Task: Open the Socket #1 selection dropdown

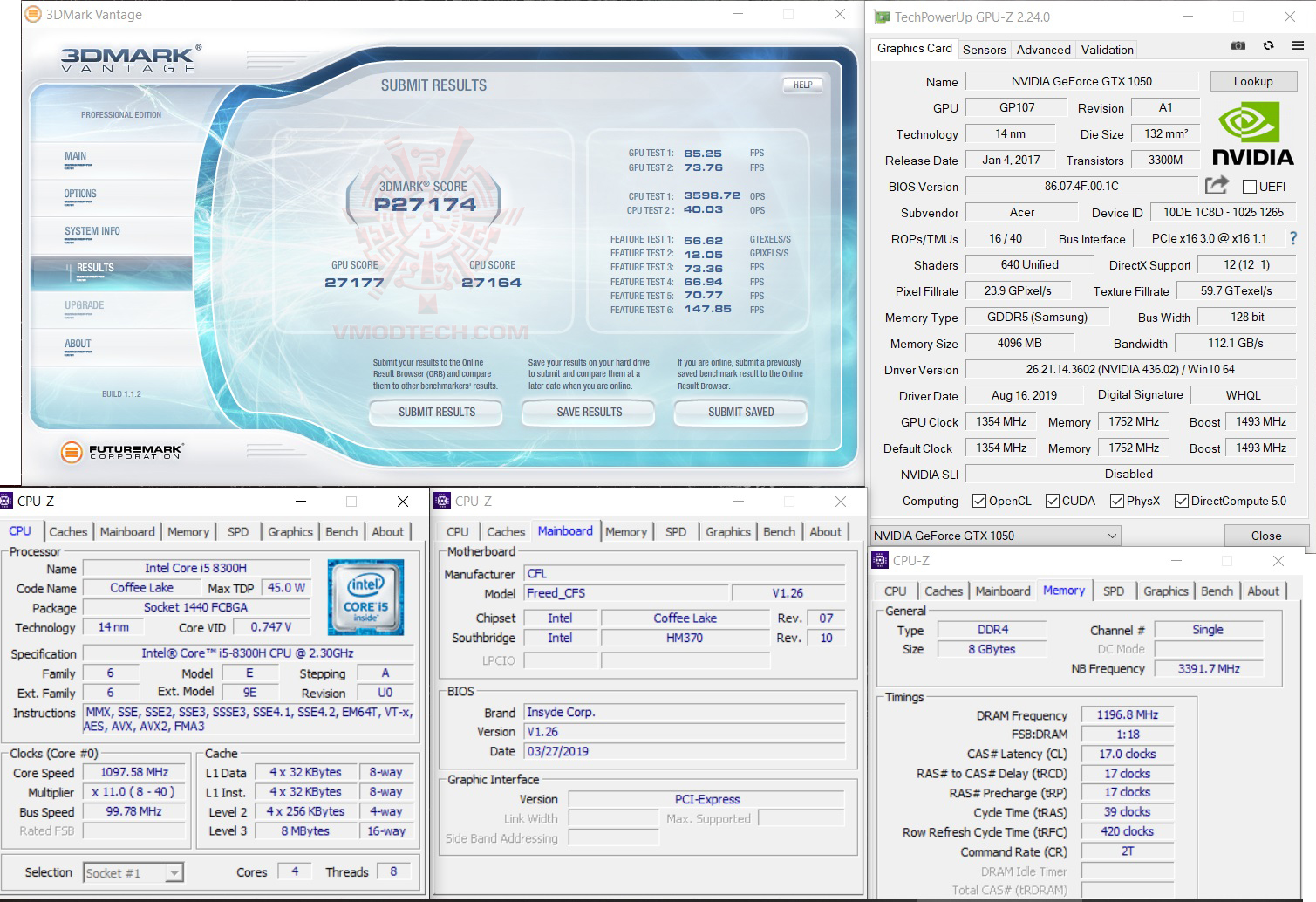Action: [133, 872]
